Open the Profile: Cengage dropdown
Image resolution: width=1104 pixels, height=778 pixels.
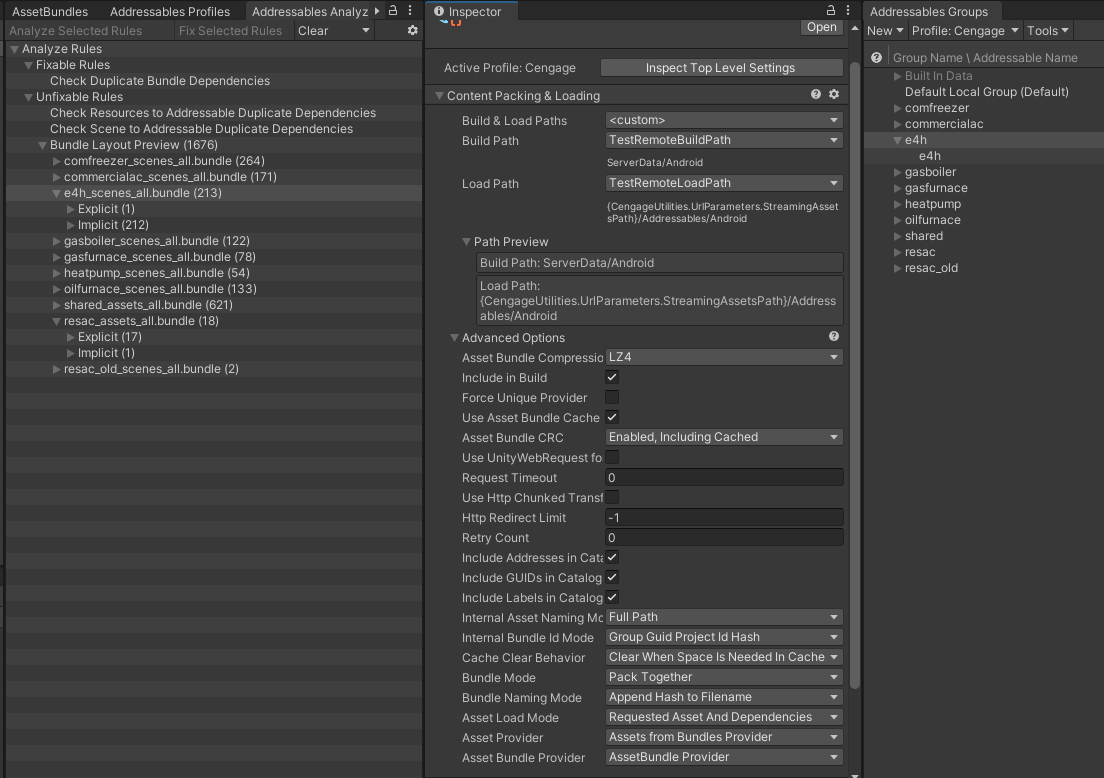963,31
